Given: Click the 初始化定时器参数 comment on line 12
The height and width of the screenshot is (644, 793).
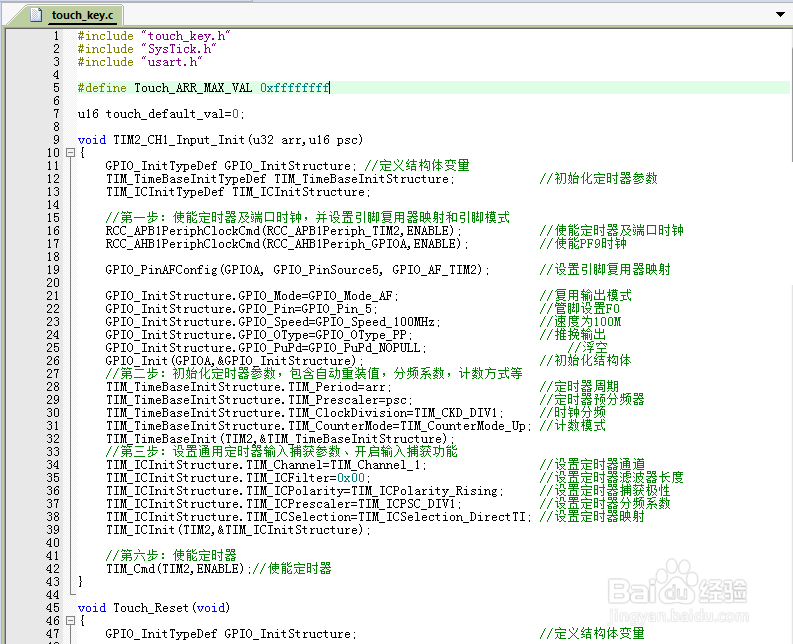Looking at the screenshot, I should coord(598,179).
